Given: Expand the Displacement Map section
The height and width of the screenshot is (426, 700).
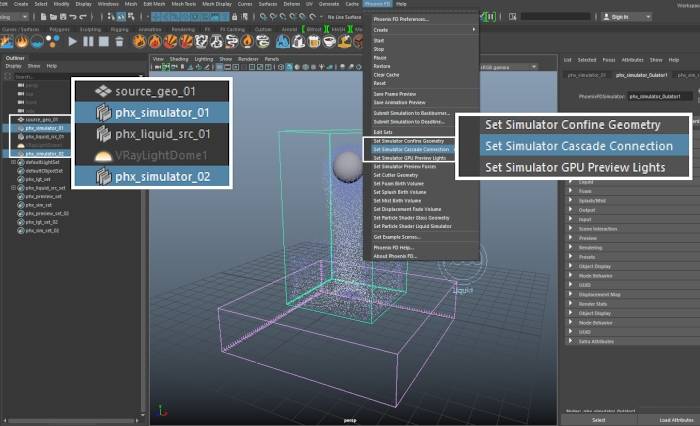Looking at the screenshot, I should (x=570, y=294).
